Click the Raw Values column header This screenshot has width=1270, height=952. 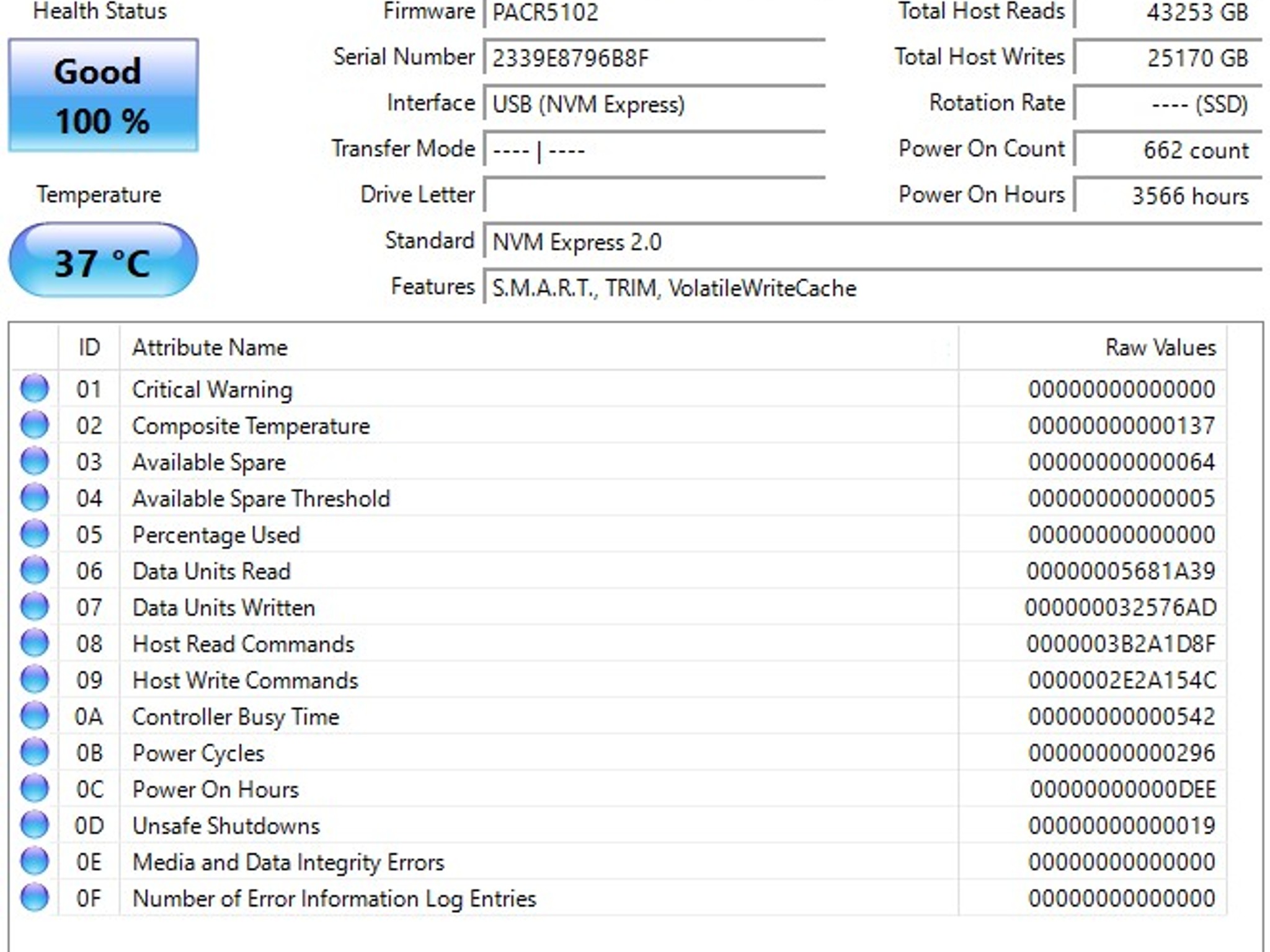click(1093, 347)
